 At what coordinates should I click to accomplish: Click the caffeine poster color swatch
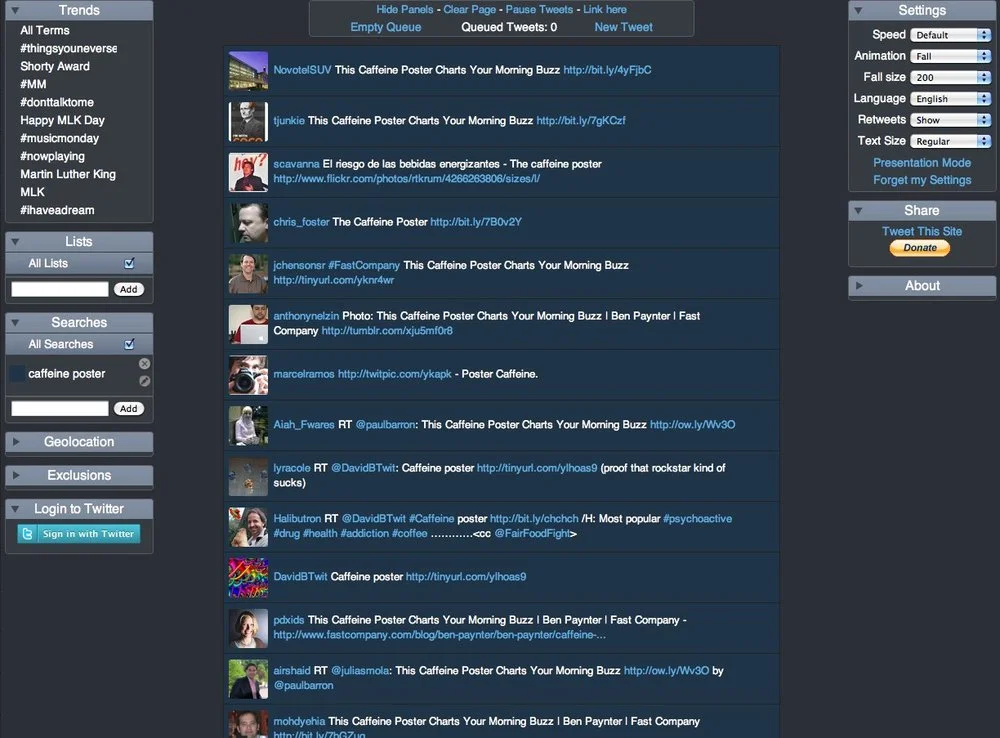point(17,373)
